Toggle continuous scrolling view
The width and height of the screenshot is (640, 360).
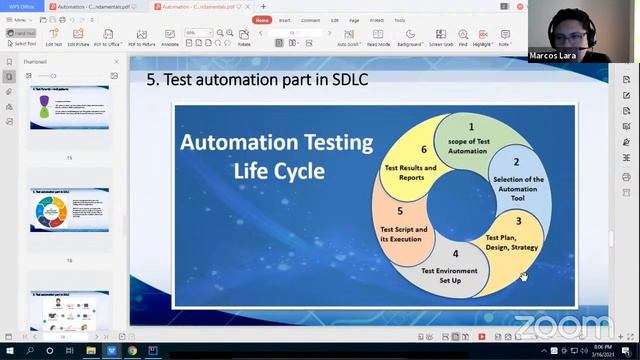pos(309,43)
